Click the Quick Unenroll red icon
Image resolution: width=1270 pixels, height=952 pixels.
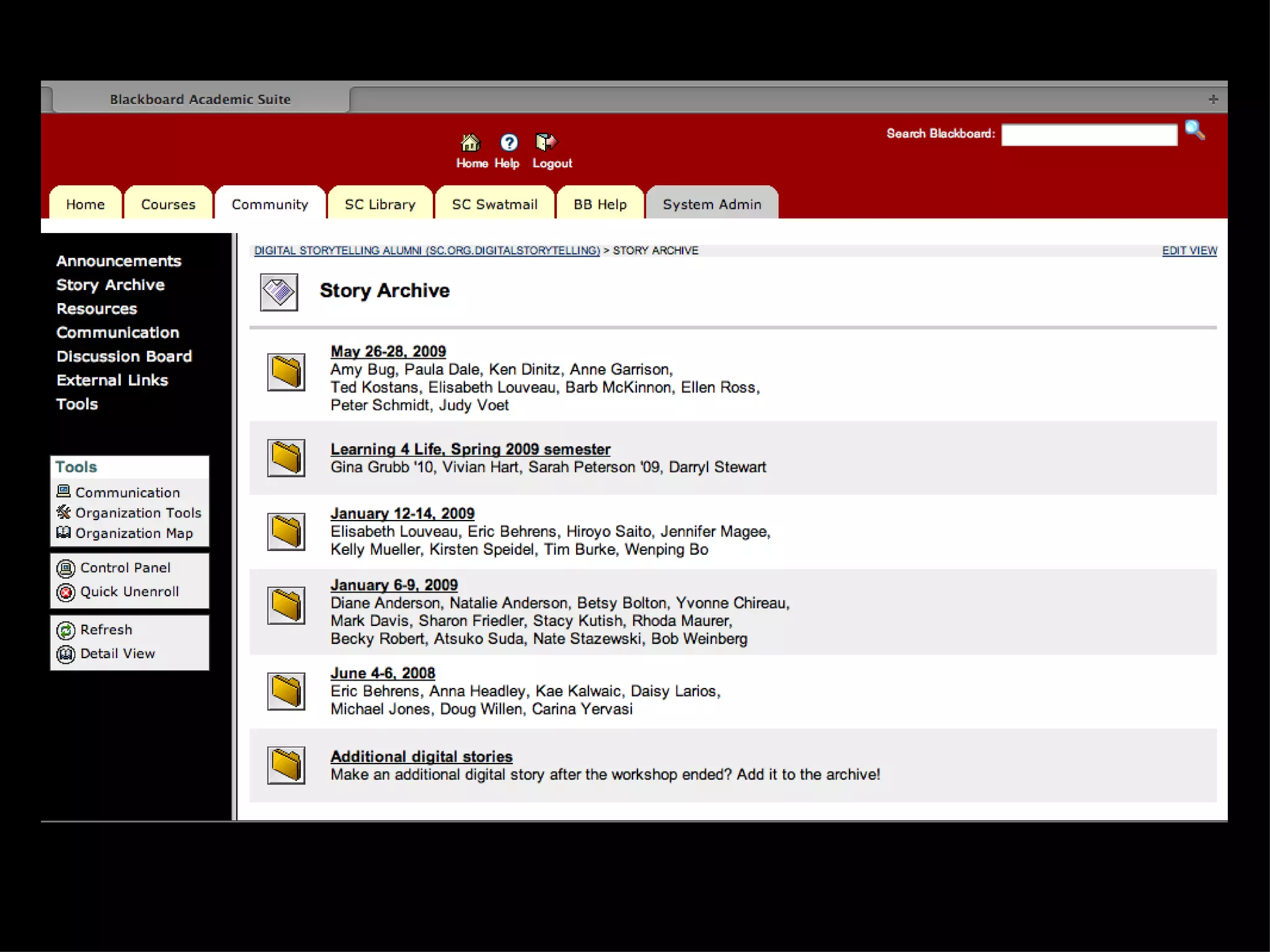[x=66, y=593]
